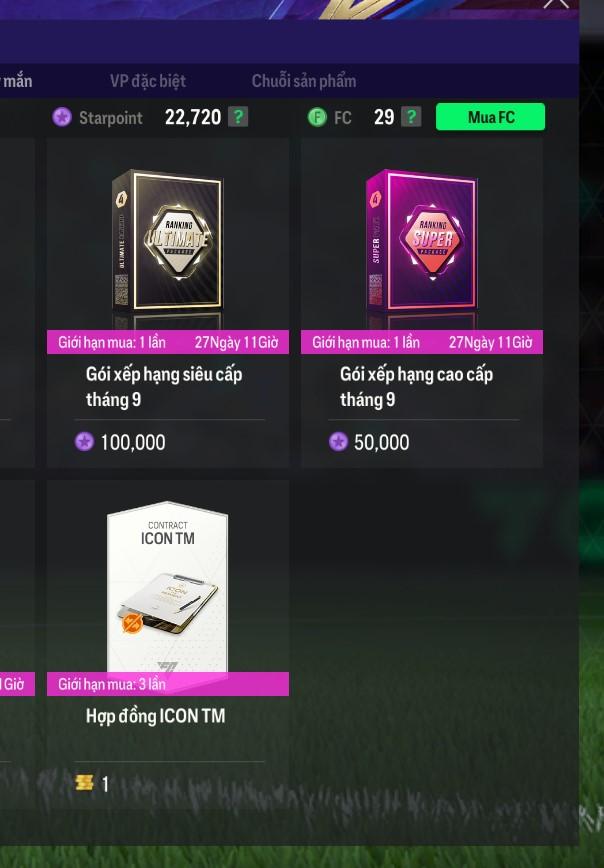Click the Contract ICON TM card image

tap(168, 587)
